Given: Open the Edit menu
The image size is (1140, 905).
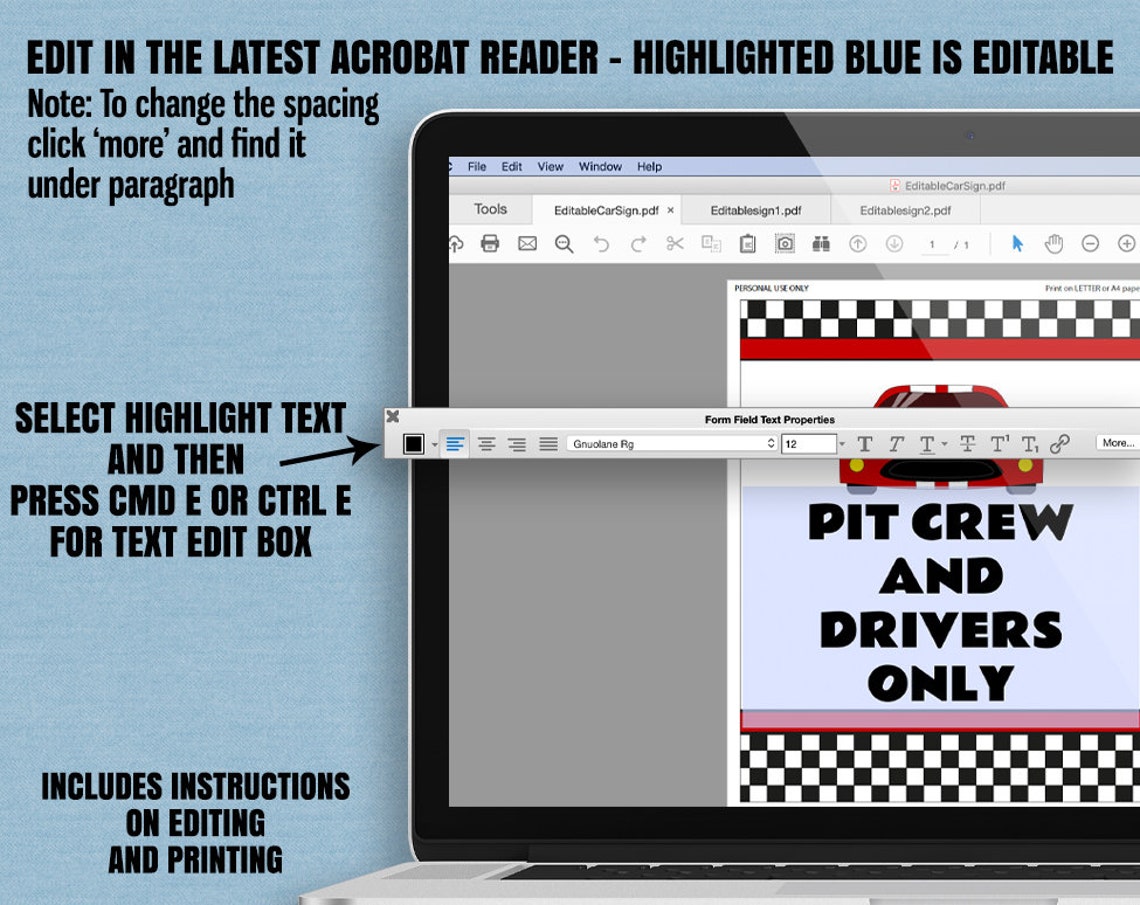Looking at the screenshot, I should (512, 167).
